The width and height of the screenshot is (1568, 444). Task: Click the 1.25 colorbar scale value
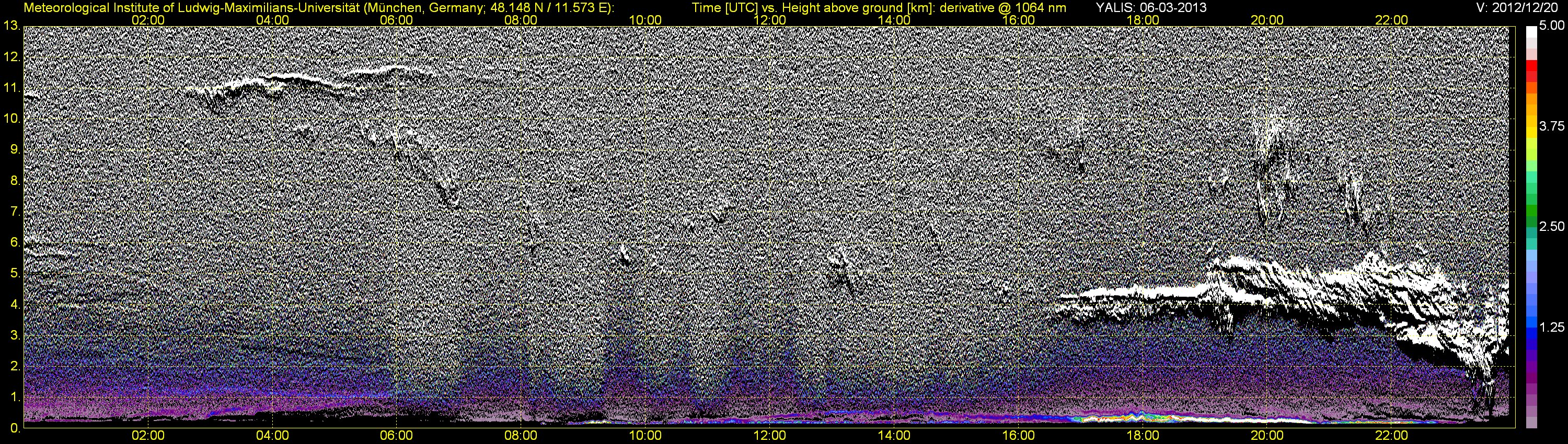coord(1552,327)
